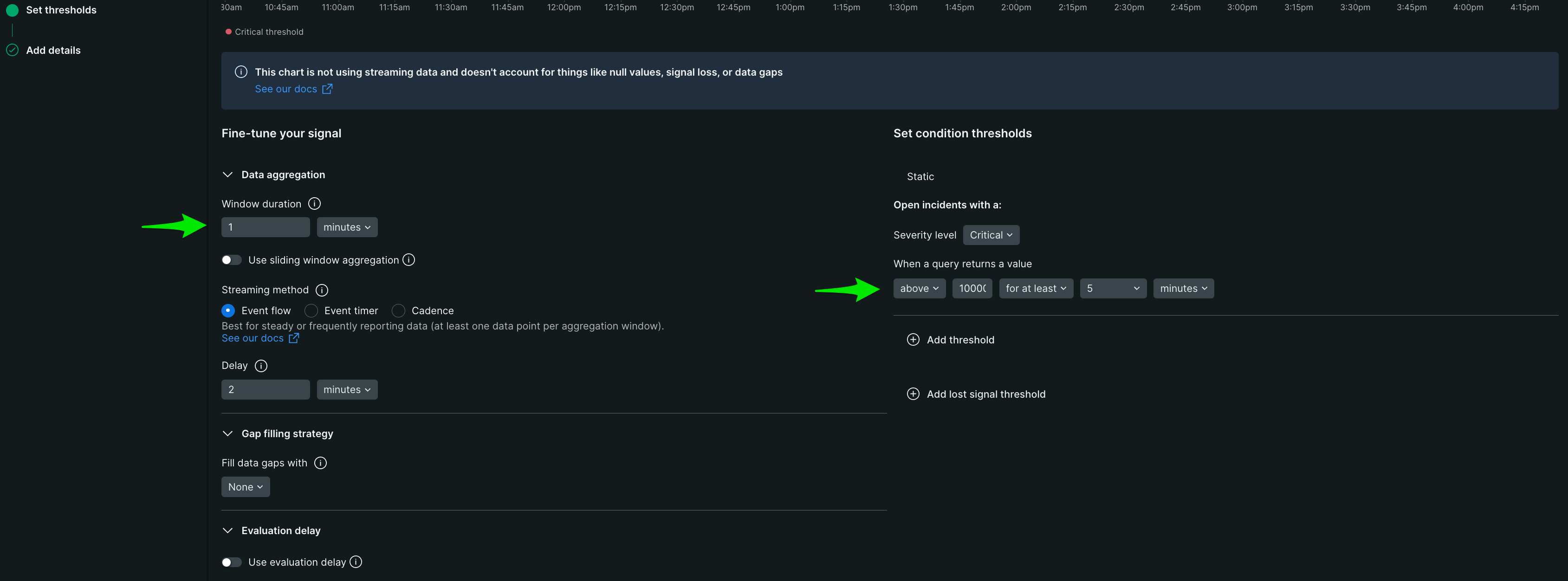Click the threshold value 10000 input field
Screen dimensions: 1568x581
pos(972,288)
